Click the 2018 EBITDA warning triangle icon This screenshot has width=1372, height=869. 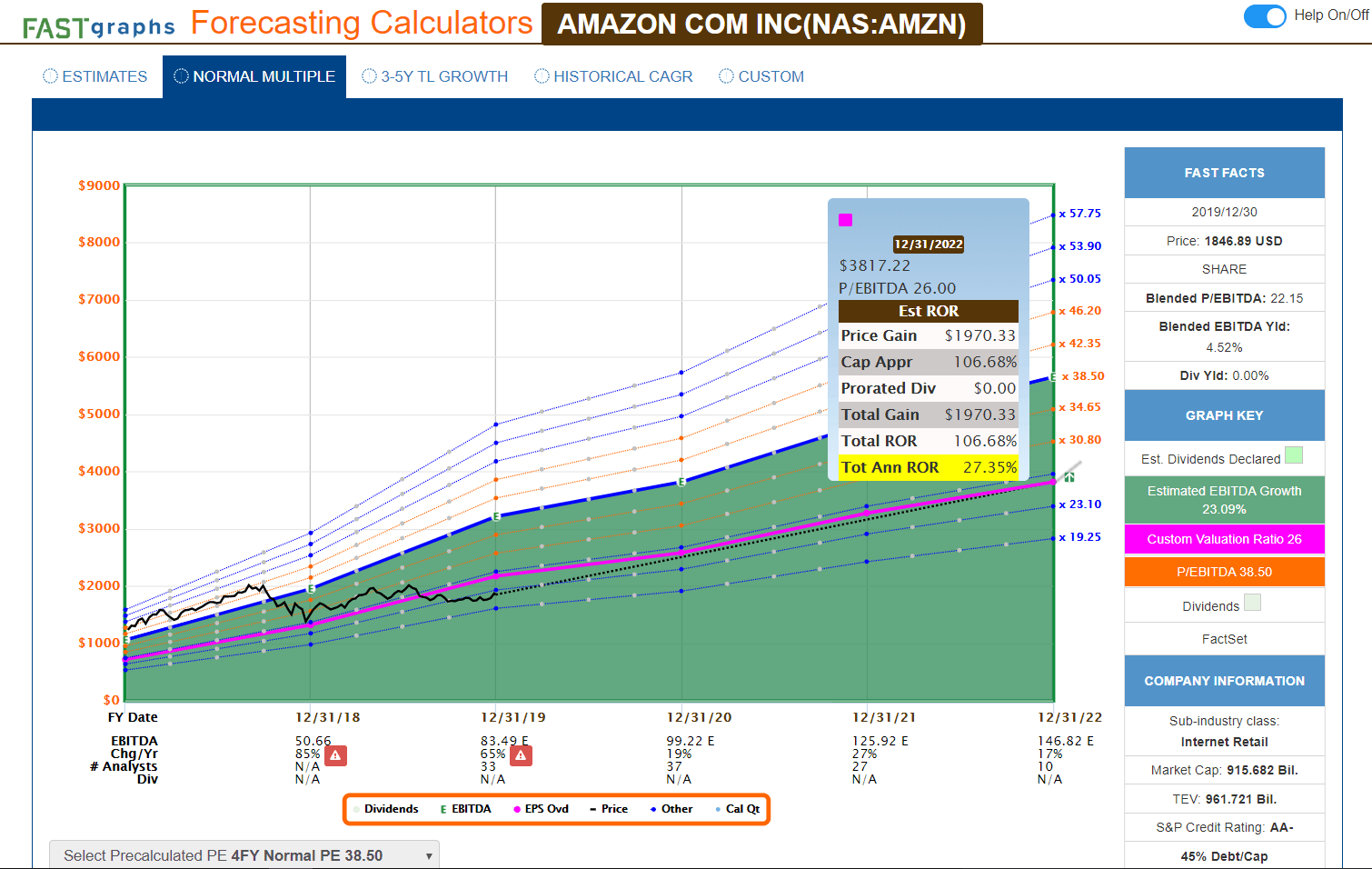click(335, 755)
